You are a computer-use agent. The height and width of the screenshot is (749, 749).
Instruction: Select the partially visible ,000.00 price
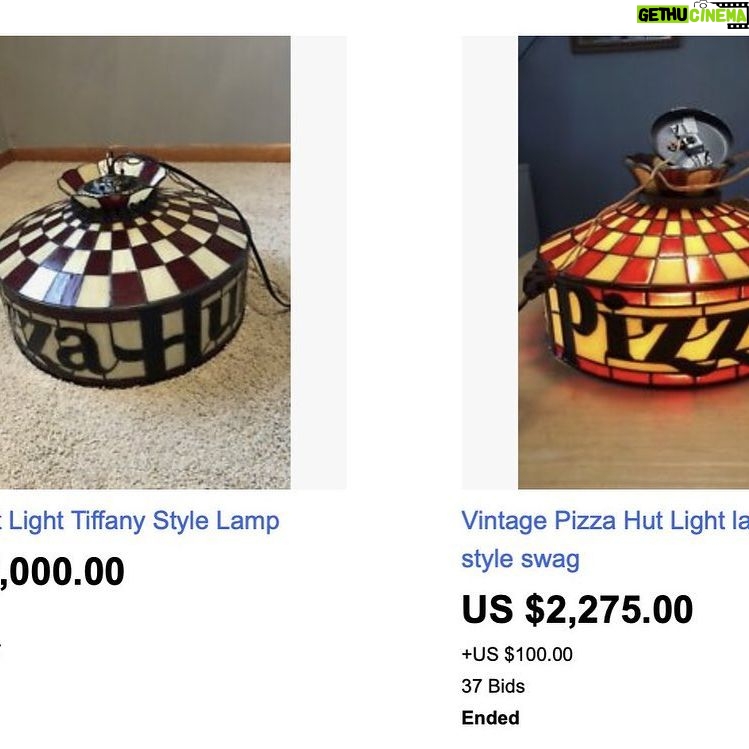click(x=62, y=571)
